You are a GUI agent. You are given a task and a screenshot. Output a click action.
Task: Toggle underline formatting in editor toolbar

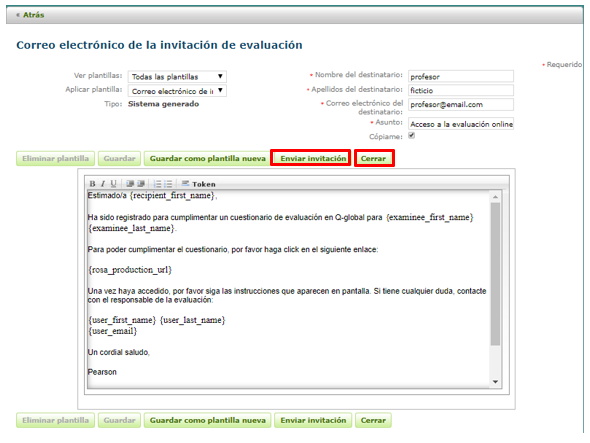pyautogui.click(x=113, y=184)
